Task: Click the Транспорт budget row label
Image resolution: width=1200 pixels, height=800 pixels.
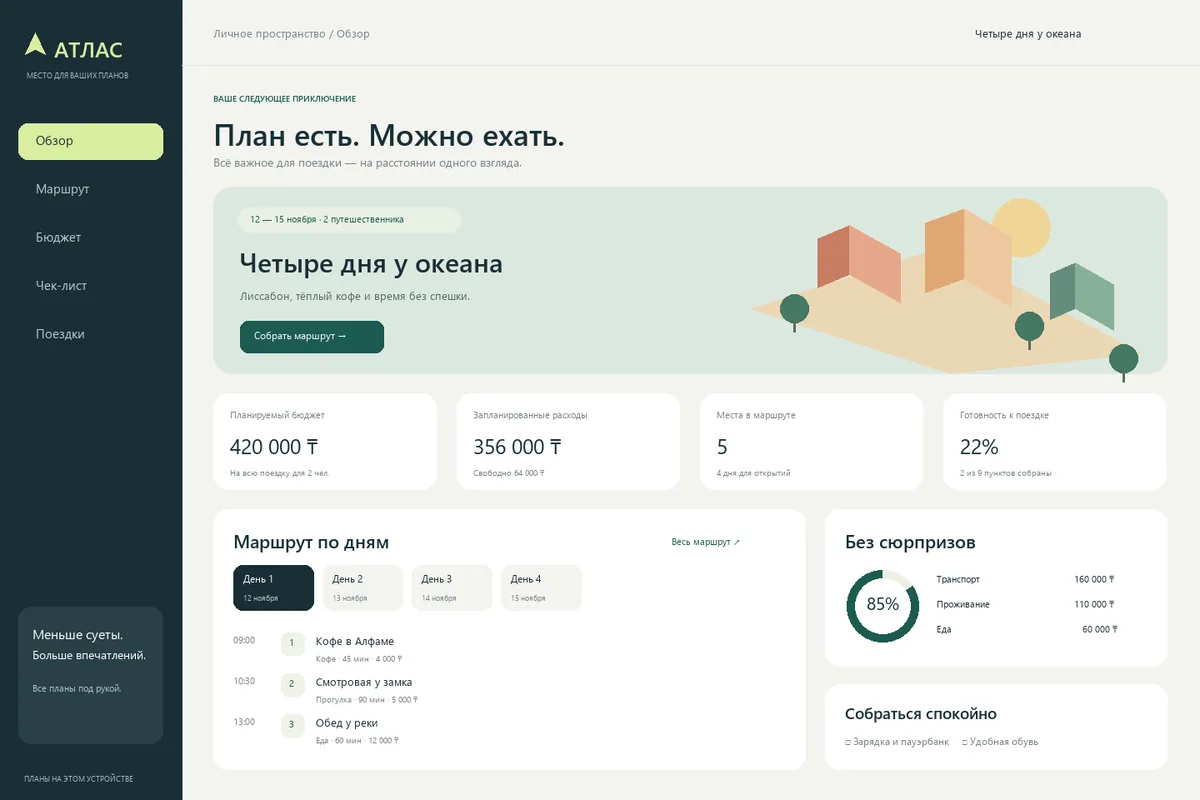Action: coord(958,579)
